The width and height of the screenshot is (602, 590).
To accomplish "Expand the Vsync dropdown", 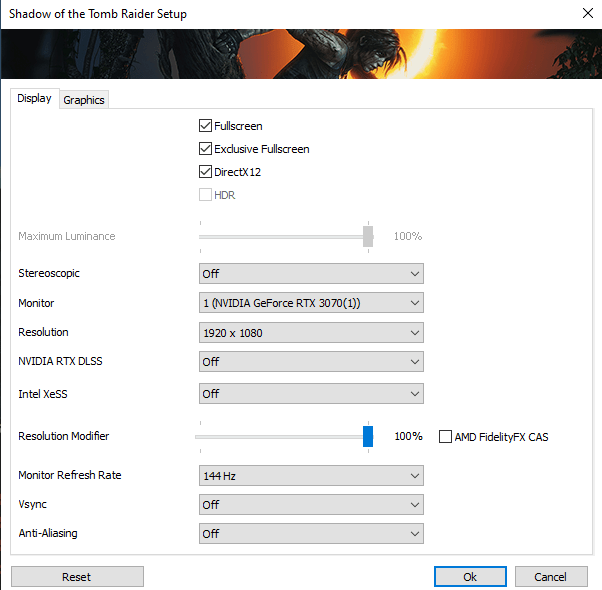I will (x=311, y=504).
